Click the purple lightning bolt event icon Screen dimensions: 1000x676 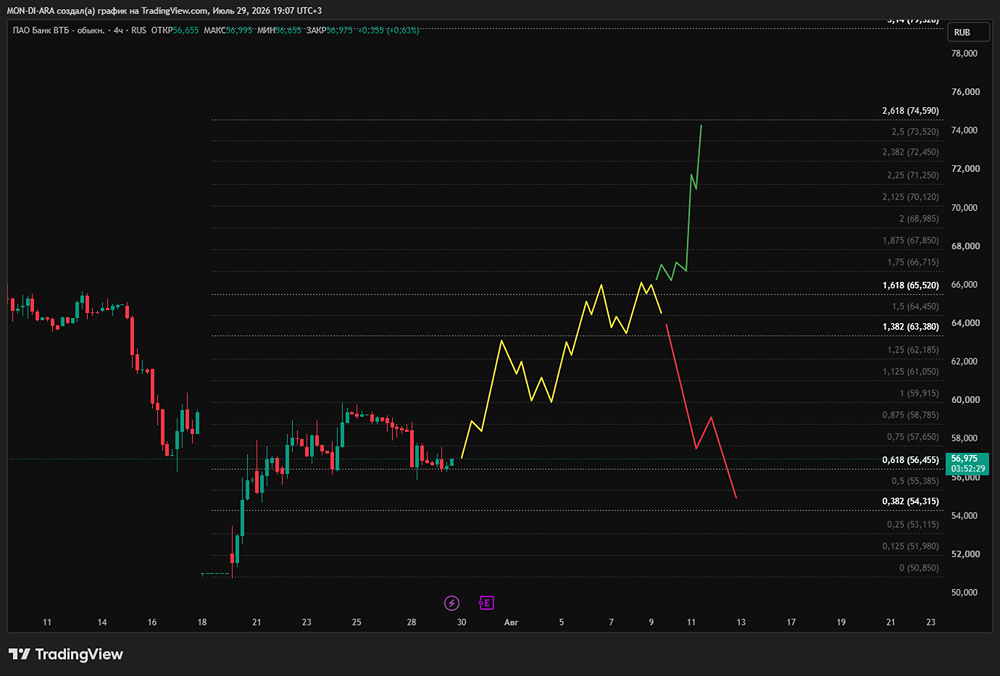tap(452, 603)
